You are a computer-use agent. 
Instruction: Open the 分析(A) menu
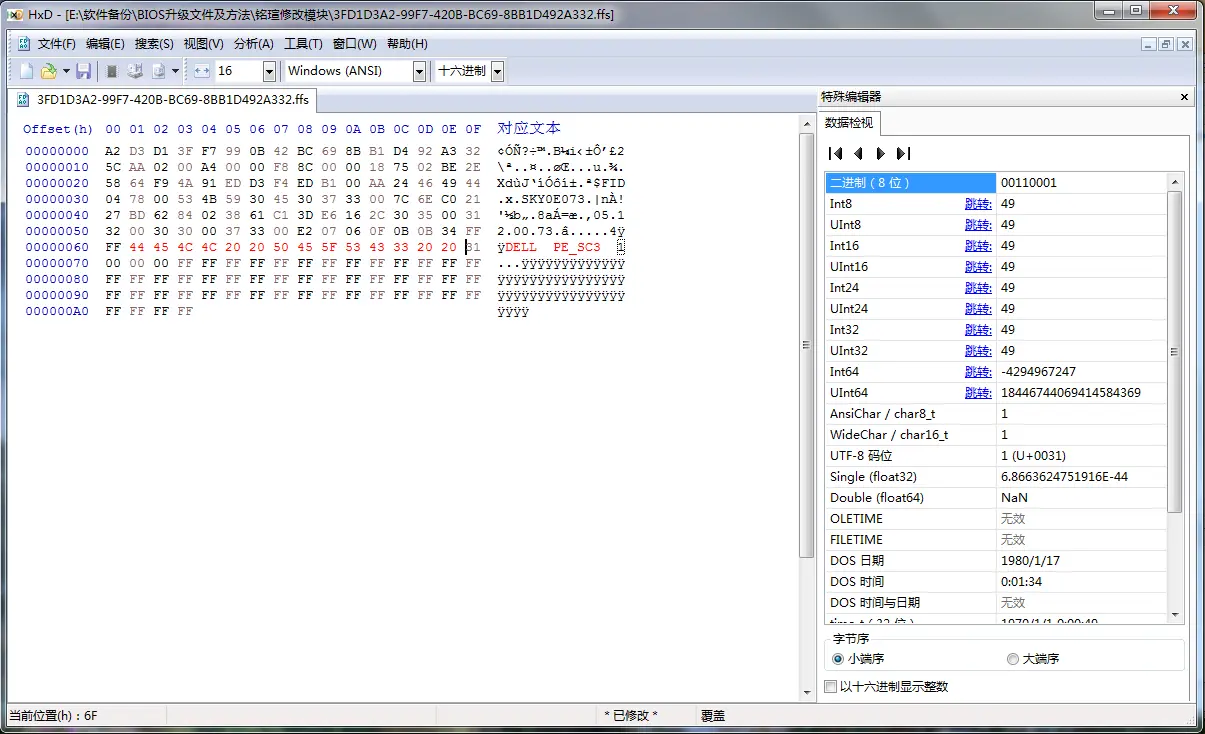pyautogui.click(x=253, y=44)
